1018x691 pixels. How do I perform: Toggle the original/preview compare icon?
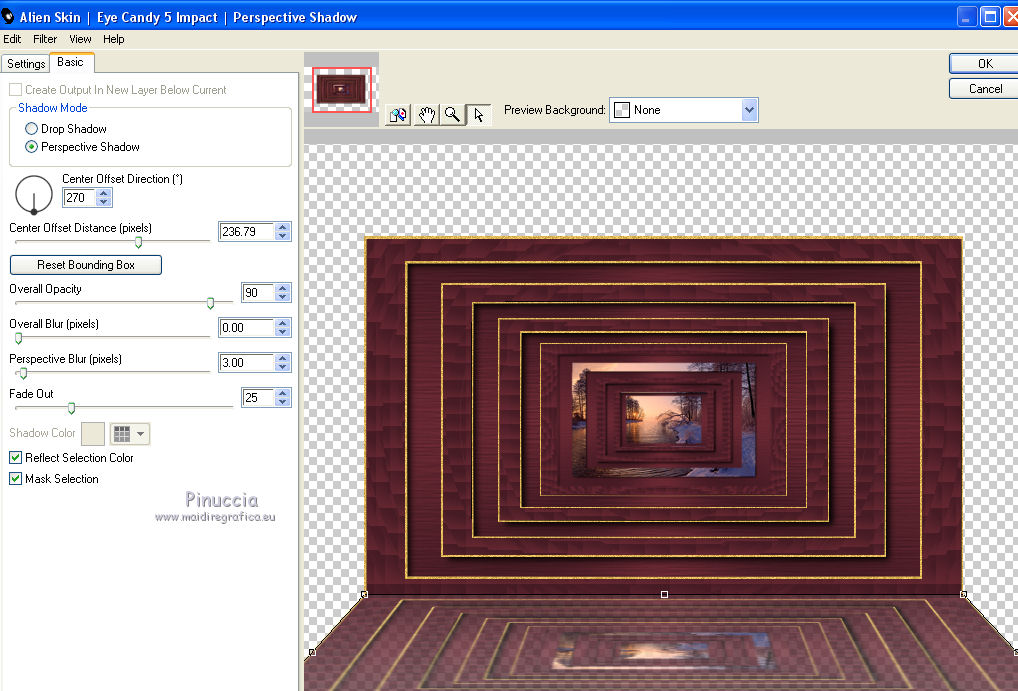(x=398, y=115)
